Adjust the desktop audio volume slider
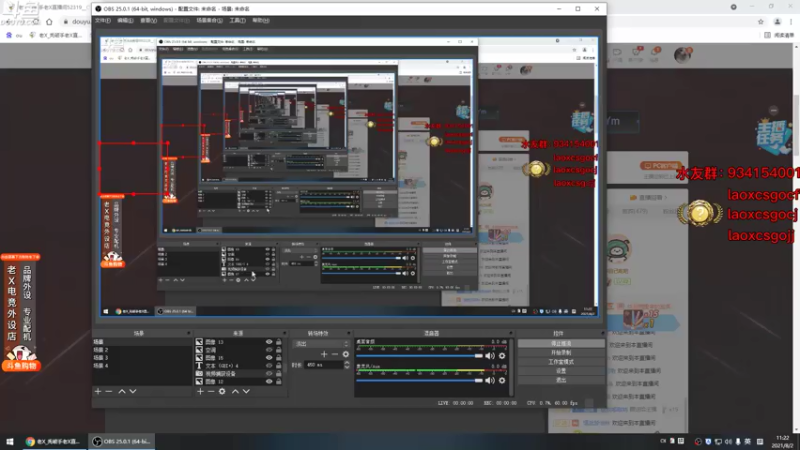The image size is (800, 450). 419,356
